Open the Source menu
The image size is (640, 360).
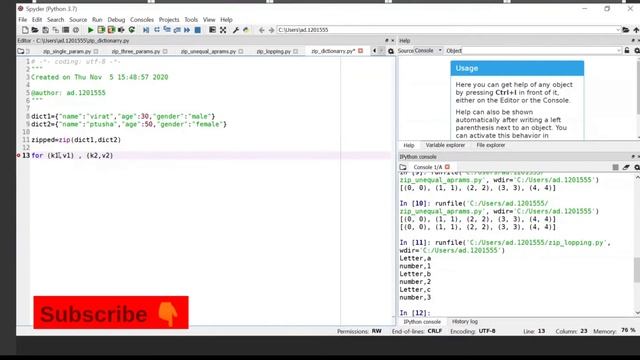click(78, 20)
